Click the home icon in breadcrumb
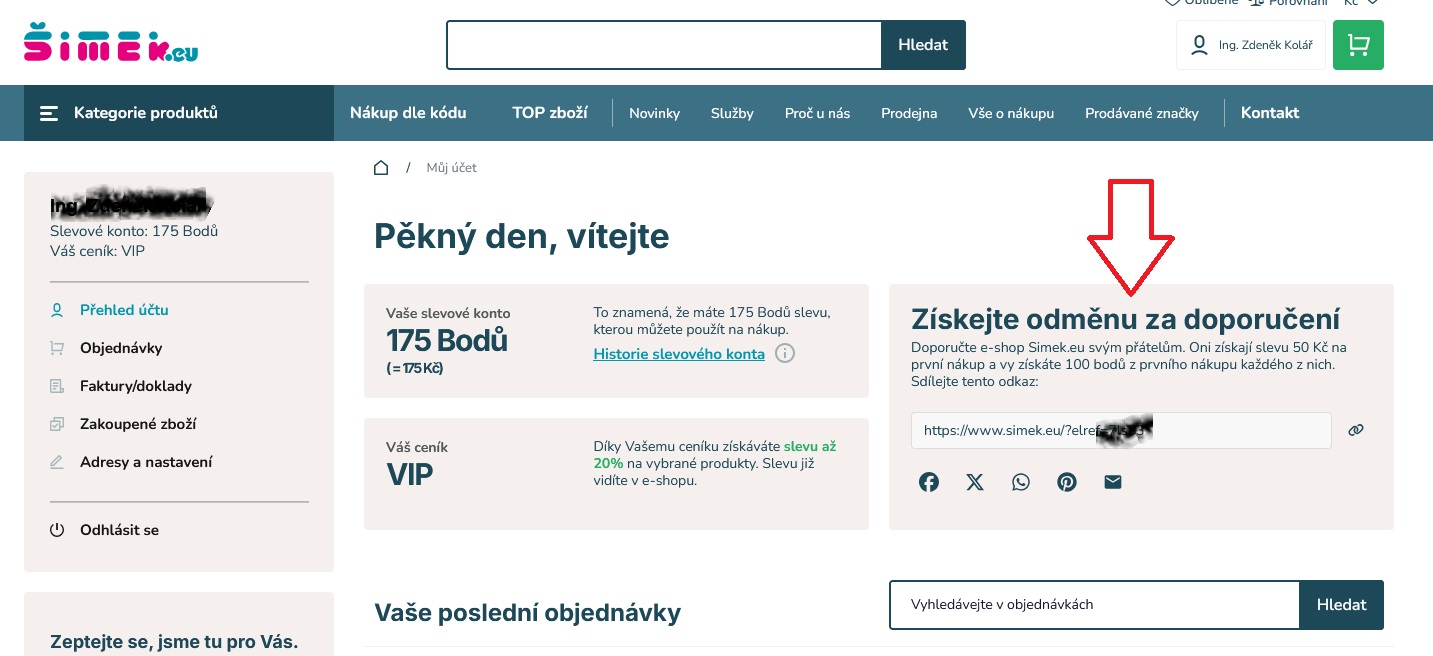 click(x=381, y=168)
